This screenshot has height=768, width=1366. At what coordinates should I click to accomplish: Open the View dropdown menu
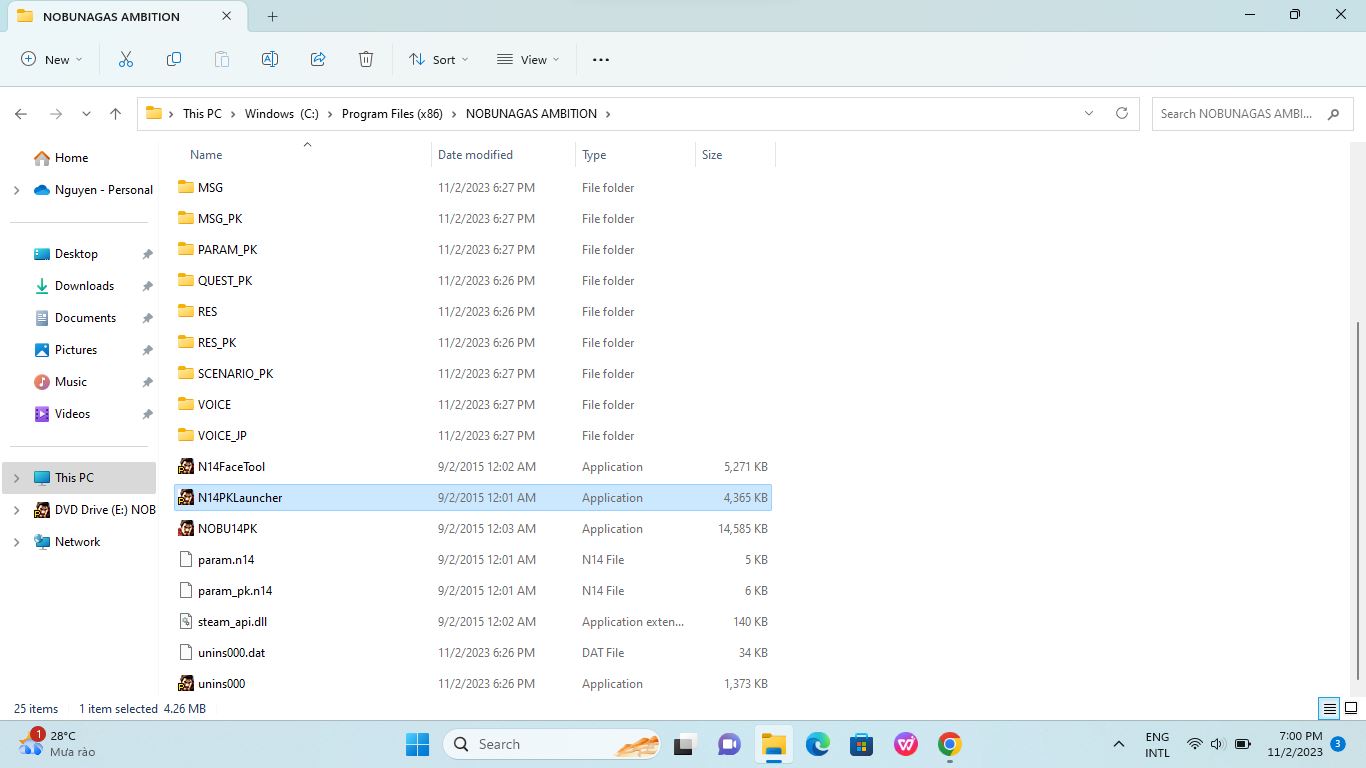point(528,59)
